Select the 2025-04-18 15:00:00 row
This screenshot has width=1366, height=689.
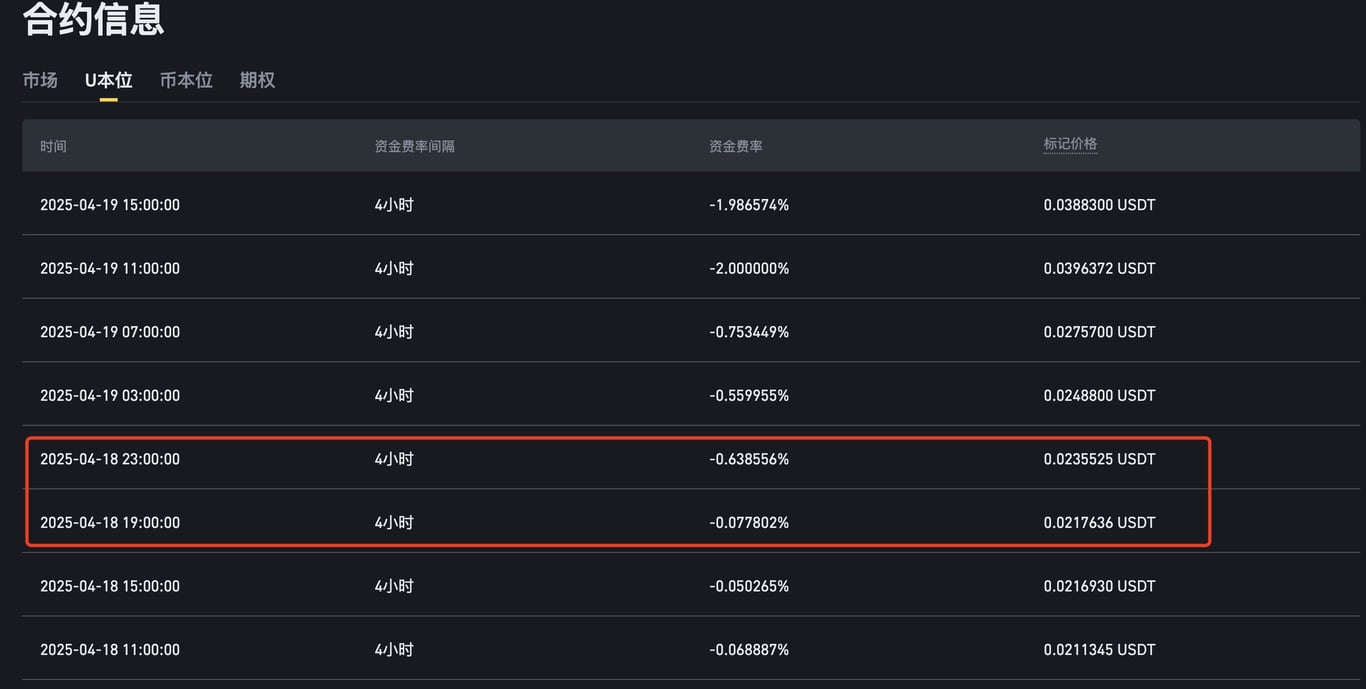click(x=691, y=586)
